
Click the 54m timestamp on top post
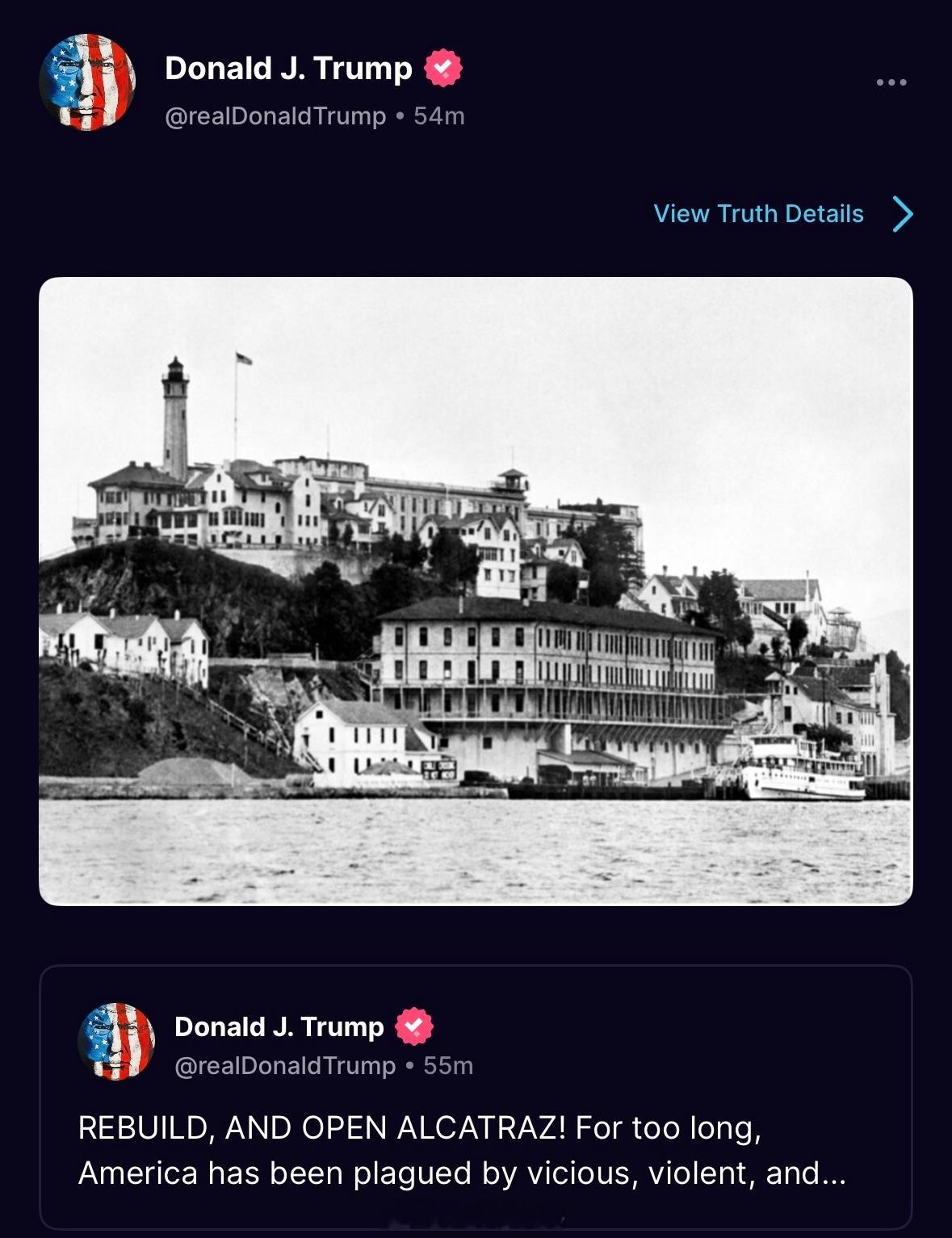pyautogui.click(x=439, y=116)
